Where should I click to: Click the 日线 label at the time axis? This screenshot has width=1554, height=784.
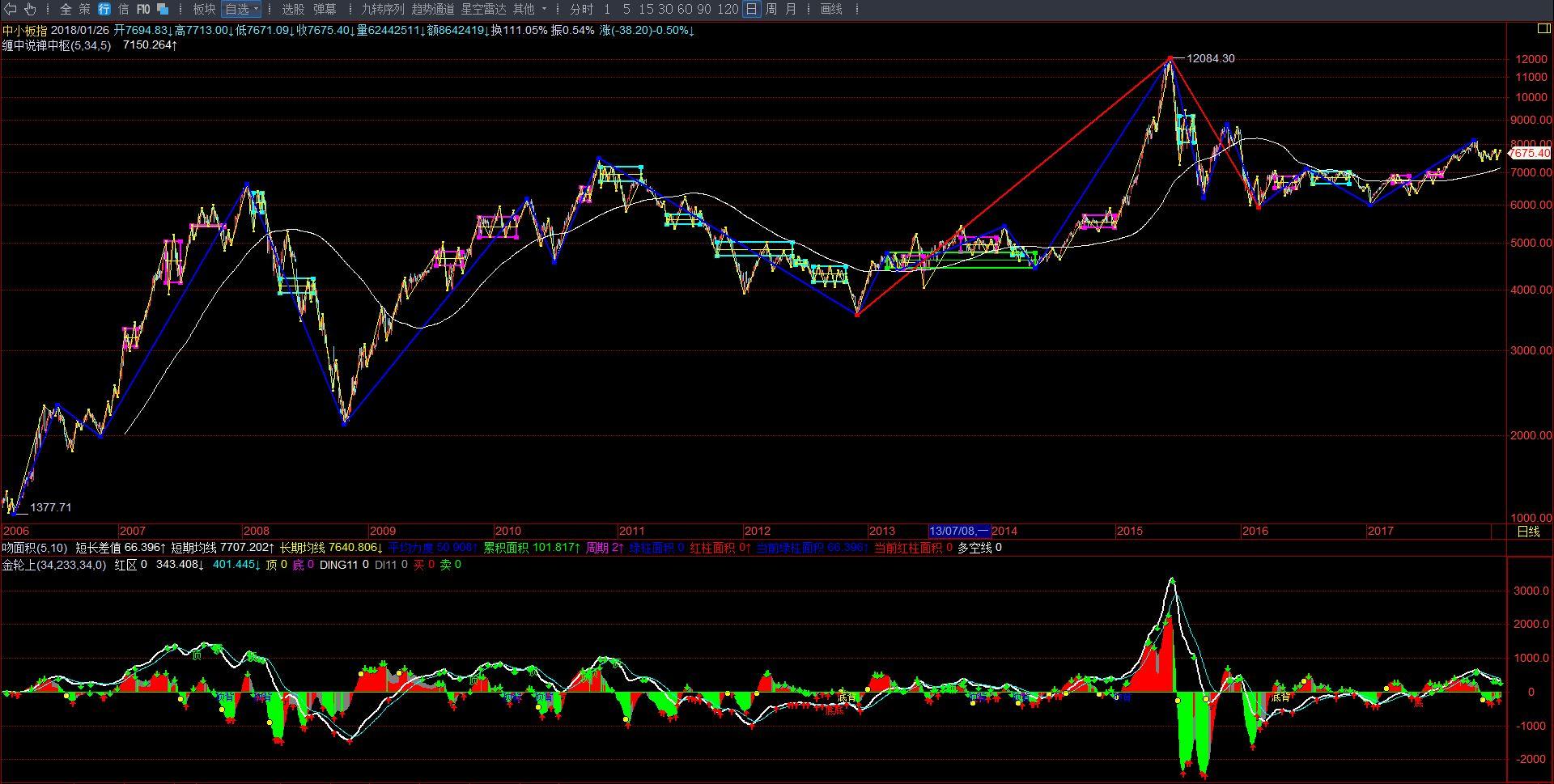pyautogui.click(x=1528, y=532)
